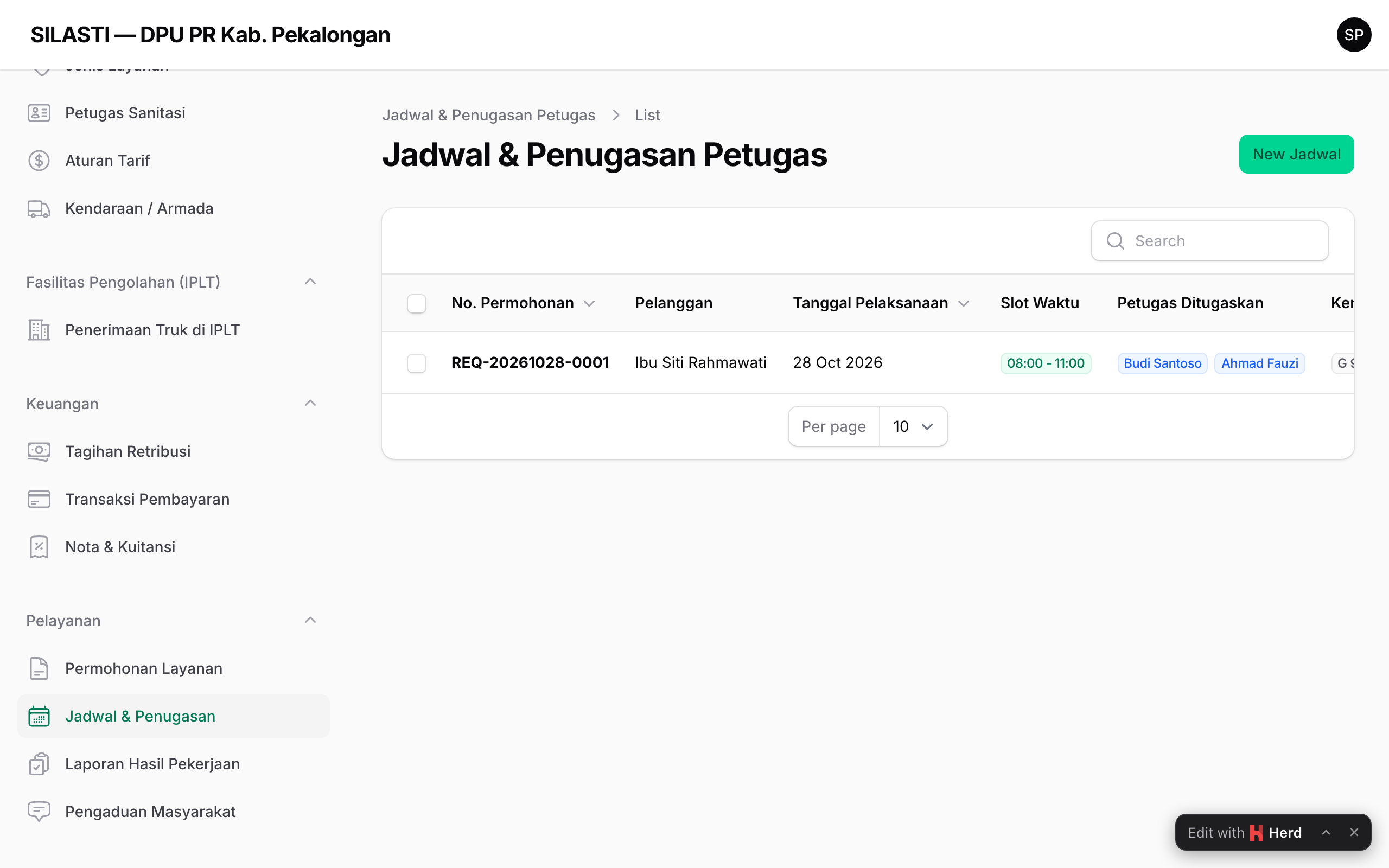Click the Aturan Tarif dollar icon
The width and height of the screenshot is (1389, 868).
click(39, 161)
